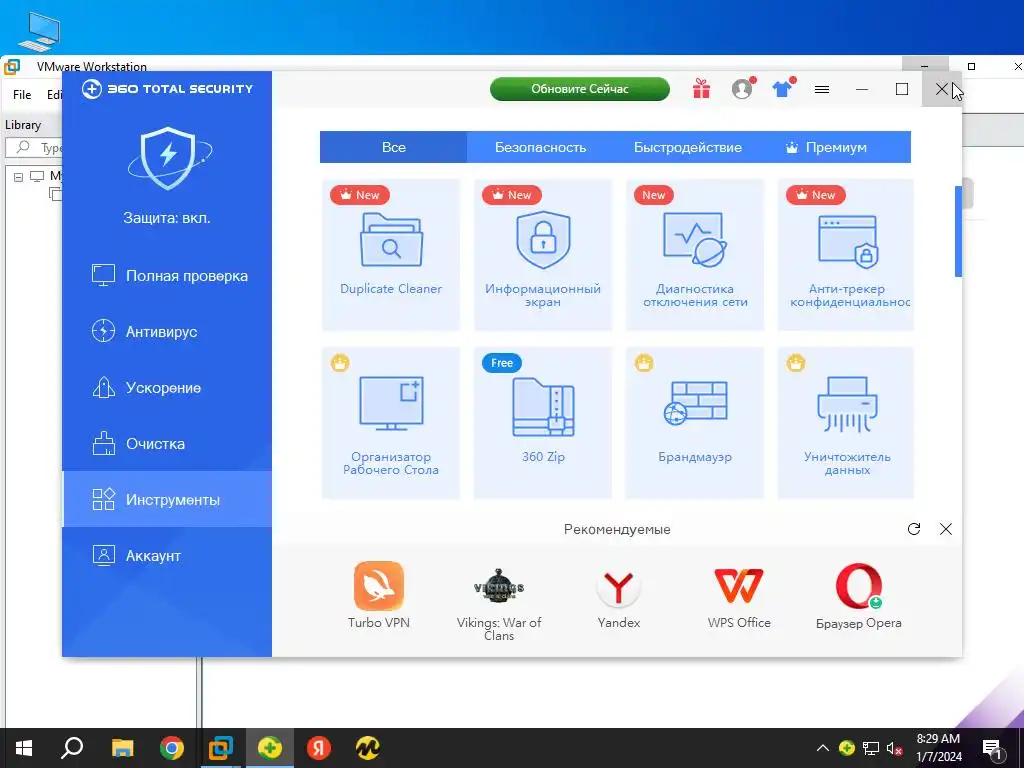This screenshot has height=768, width=1024.
Task: Click the Turbo VPN recommended app
Action: pos(379,594)
